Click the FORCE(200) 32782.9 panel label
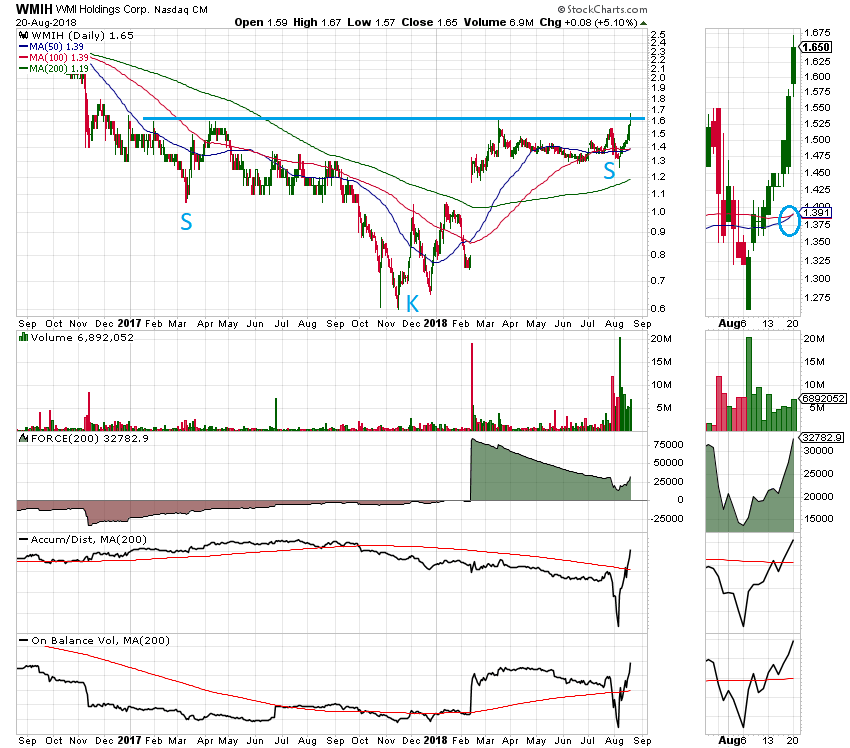Viewport: 850px width, 748px height. 90,438
